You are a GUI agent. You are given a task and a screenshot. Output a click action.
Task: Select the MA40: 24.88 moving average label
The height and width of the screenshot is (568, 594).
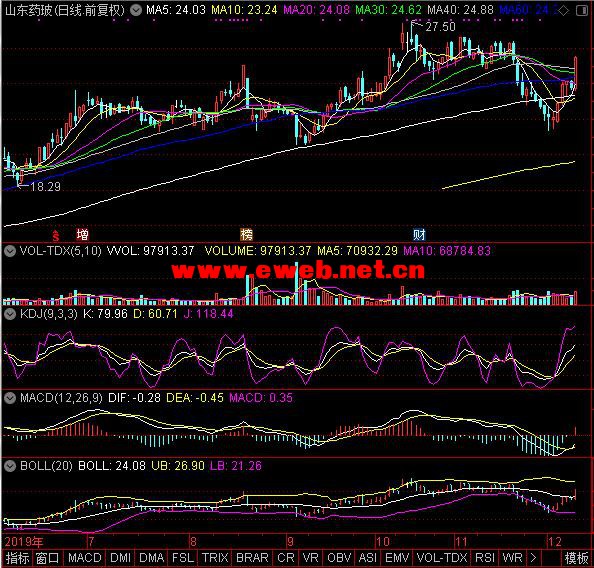(460, 10)
